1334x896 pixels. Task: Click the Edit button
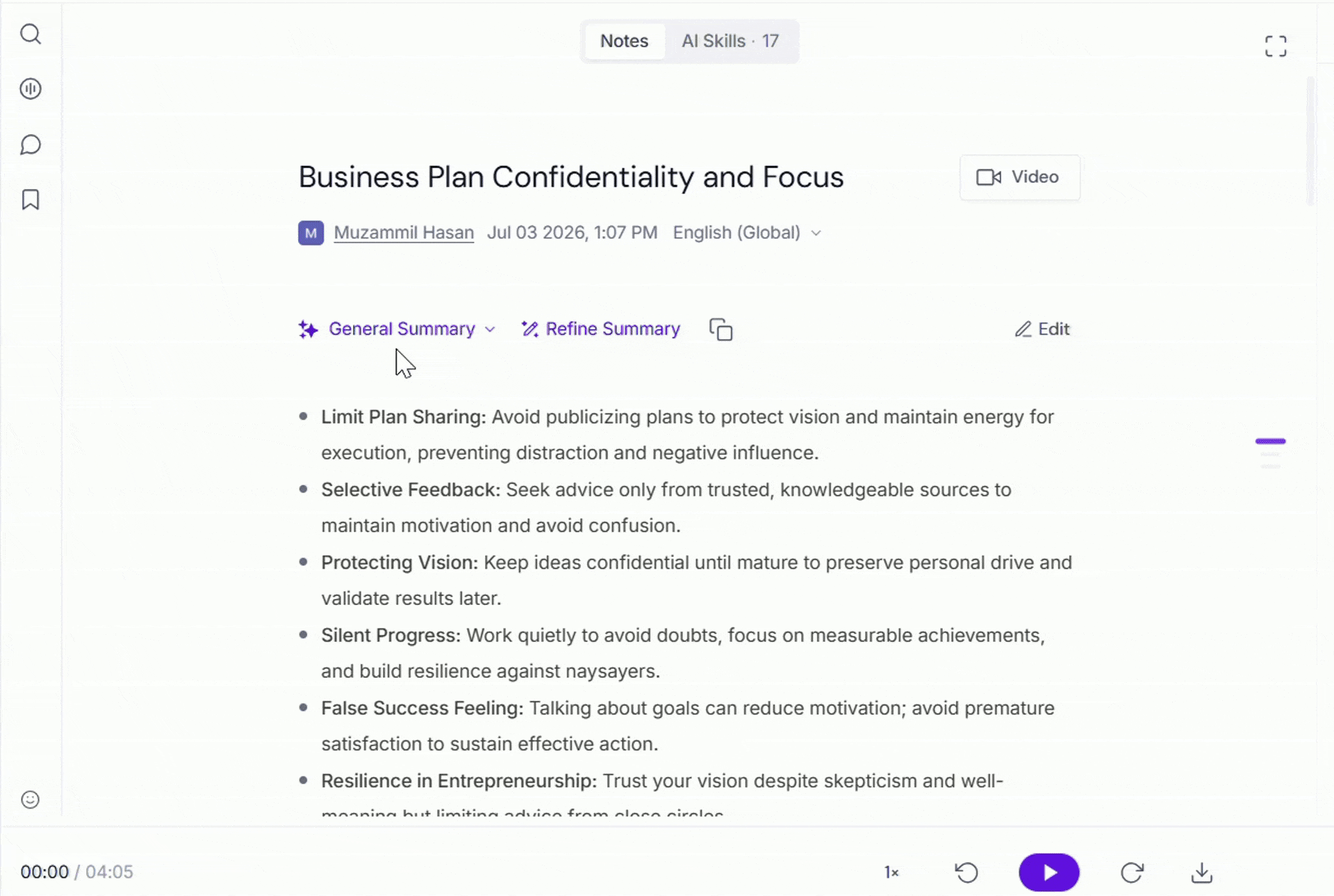pyautogui.click(x=1042, y=329)
